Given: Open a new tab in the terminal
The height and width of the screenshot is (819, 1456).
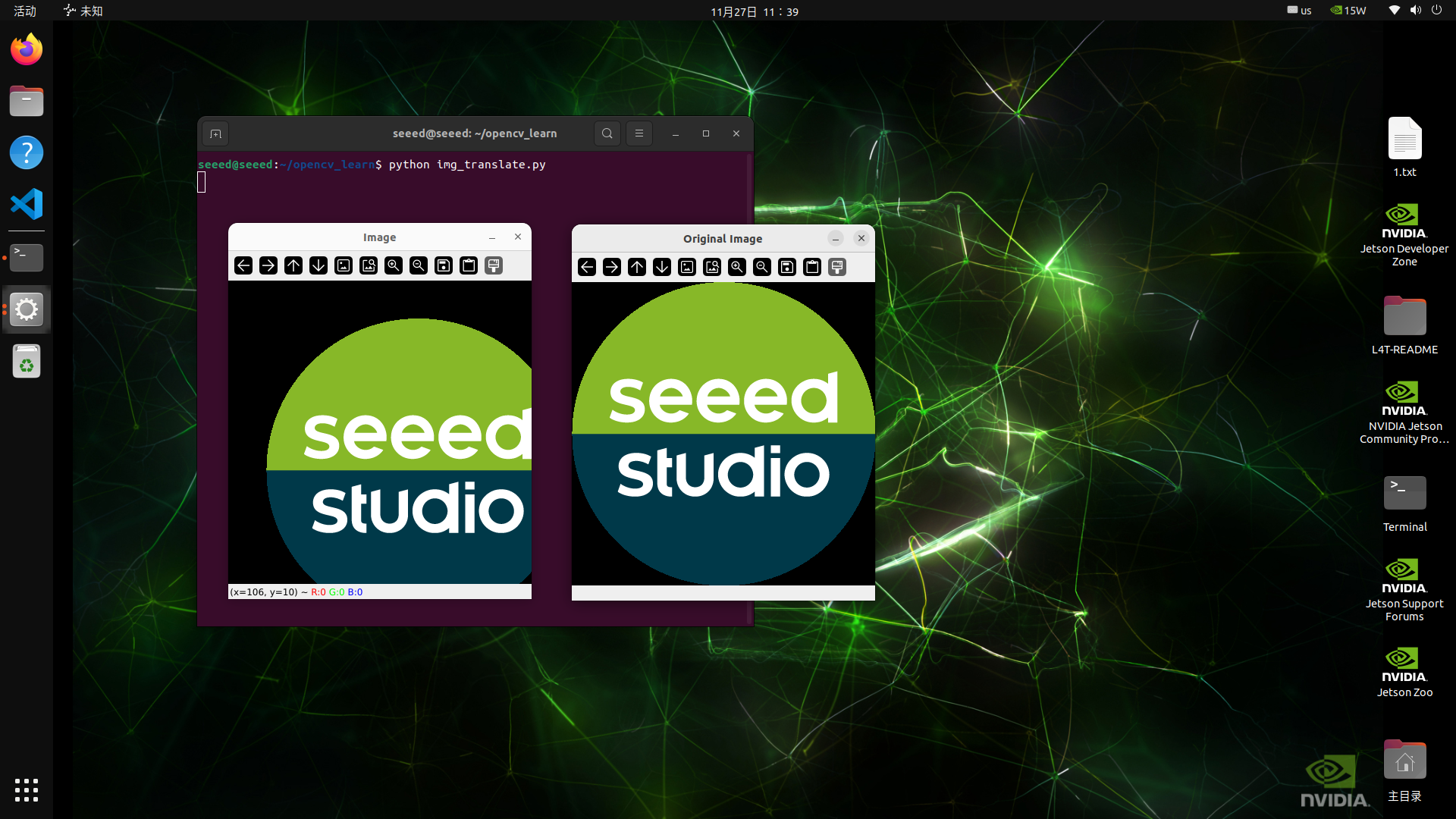Looking at the screenshot, I should 216,133.
